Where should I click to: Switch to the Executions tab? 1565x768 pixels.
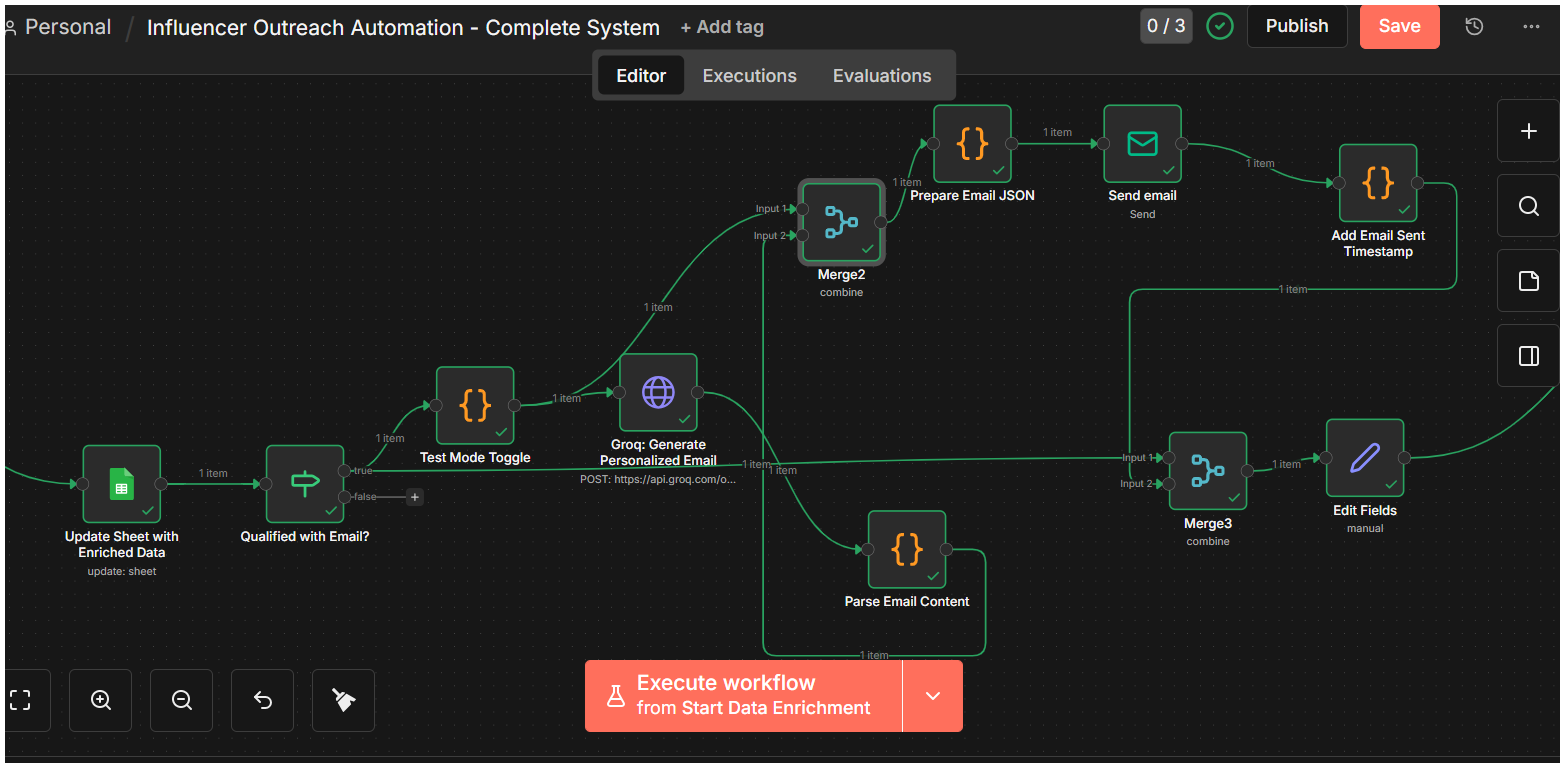[x=750, y=76]
